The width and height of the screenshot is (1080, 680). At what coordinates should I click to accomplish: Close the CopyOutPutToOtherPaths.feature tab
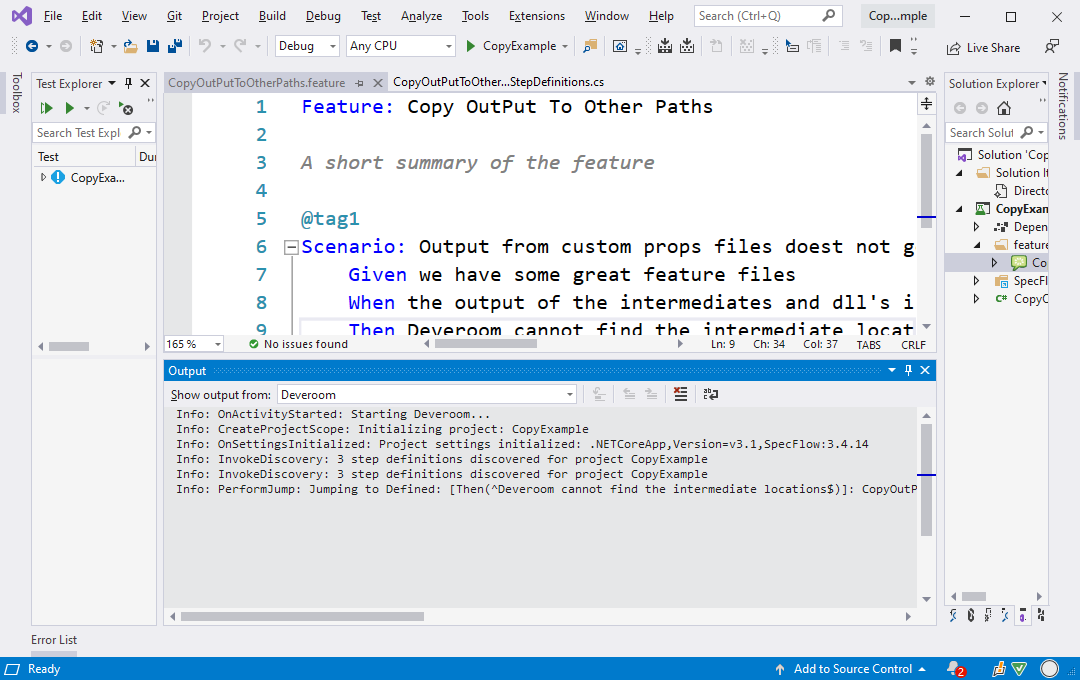[377, 83]
